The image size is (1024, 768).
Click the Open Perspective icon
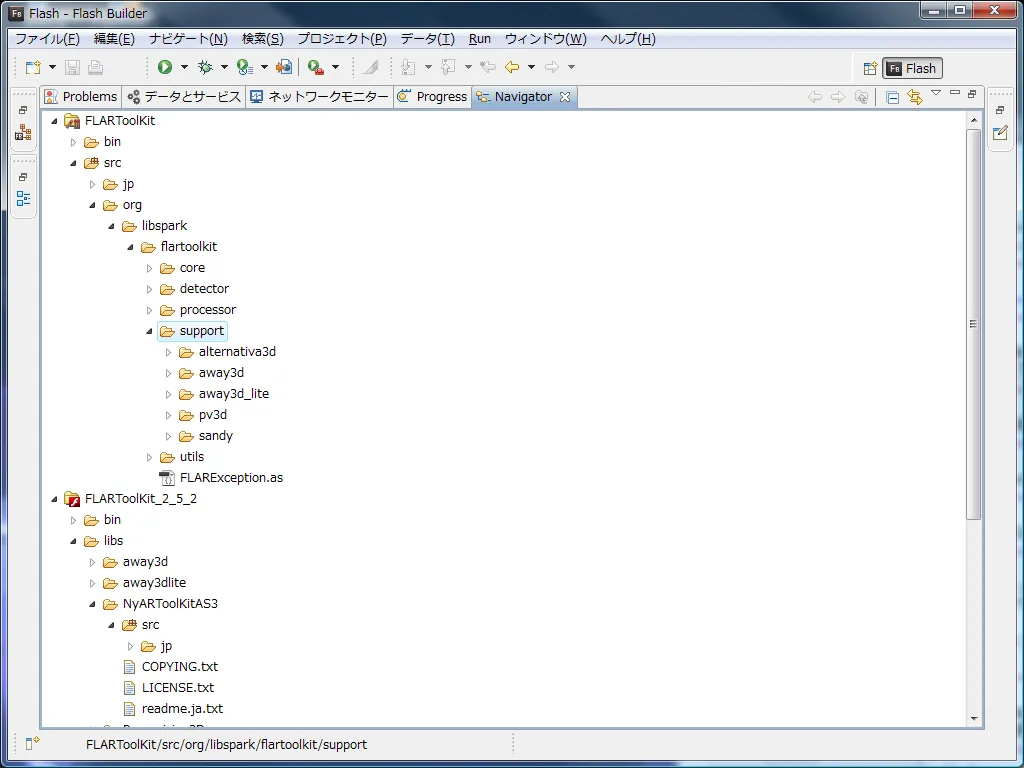tap(870, 69)
